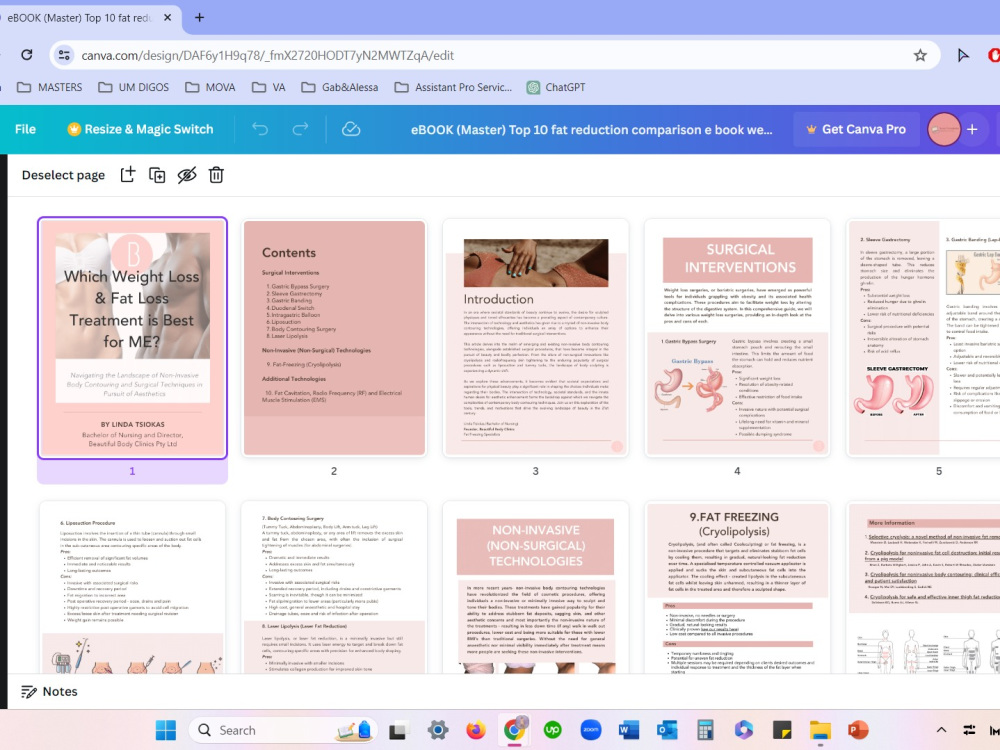
Task: Open Microsoft Word from the taskbar
Action: [629, 730]
